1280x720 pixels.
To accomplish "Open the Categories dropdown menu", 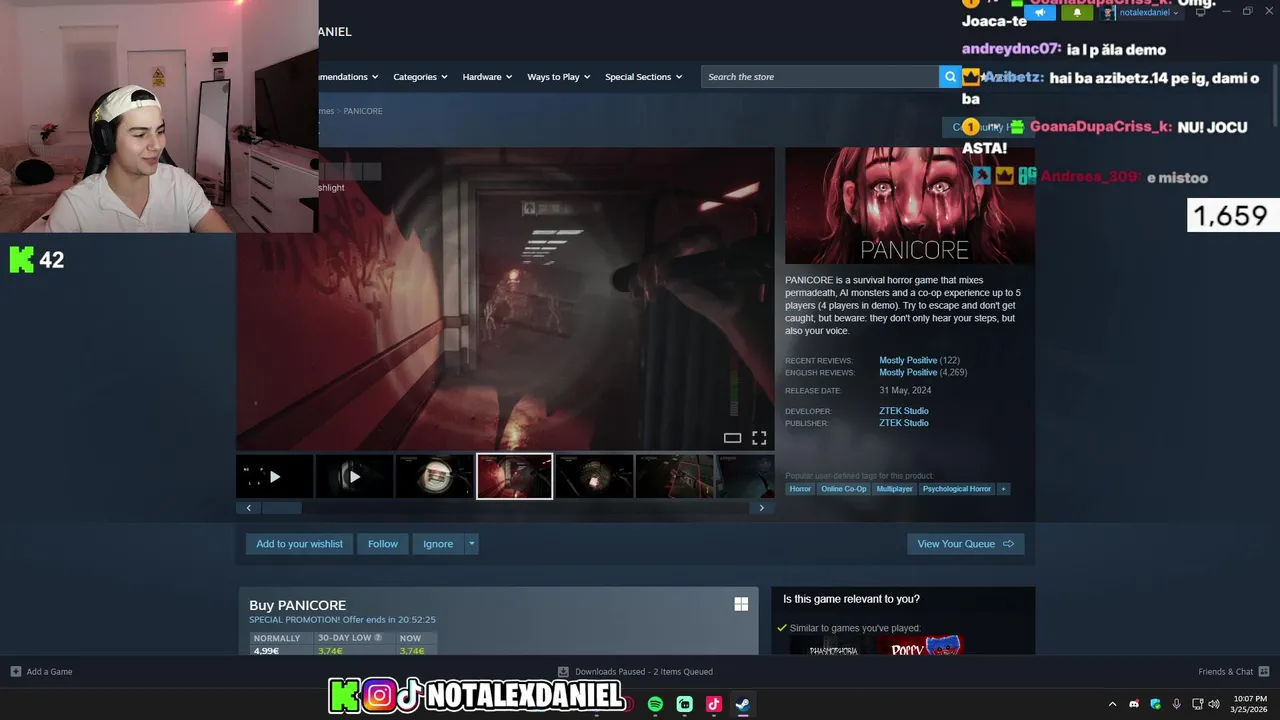I will tap(419, 77).
